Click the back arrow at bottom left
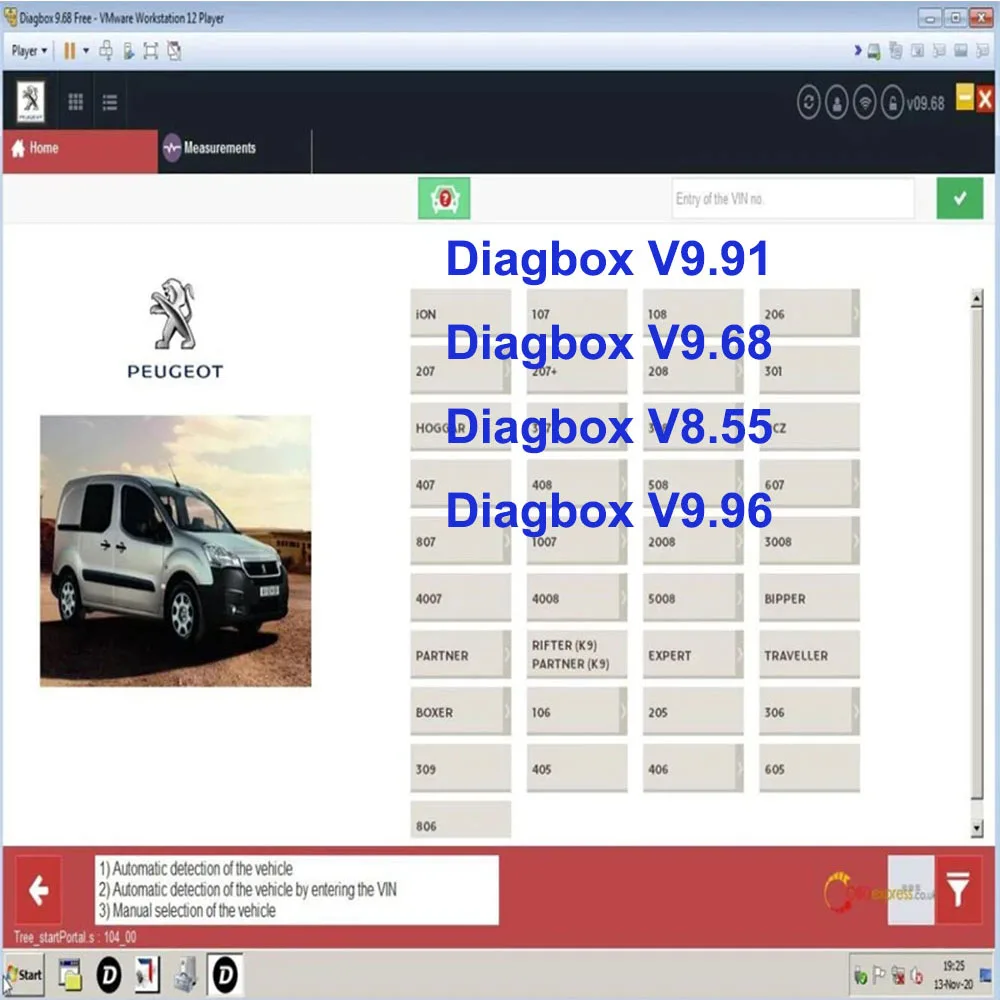The image size is (1000, 1000). coord(38,888)
